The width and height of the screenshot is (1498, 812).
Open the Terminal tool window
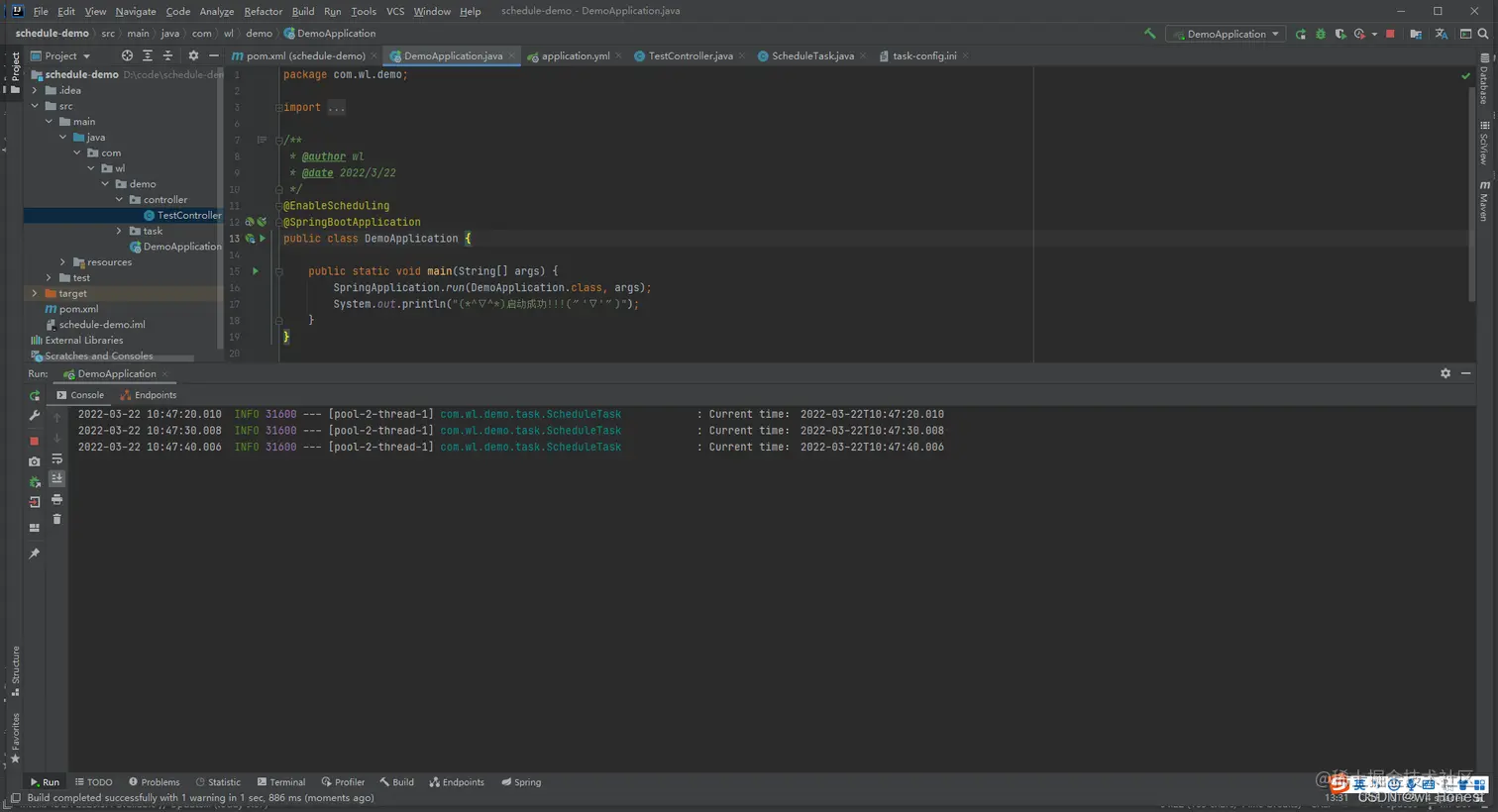[281, 782]
